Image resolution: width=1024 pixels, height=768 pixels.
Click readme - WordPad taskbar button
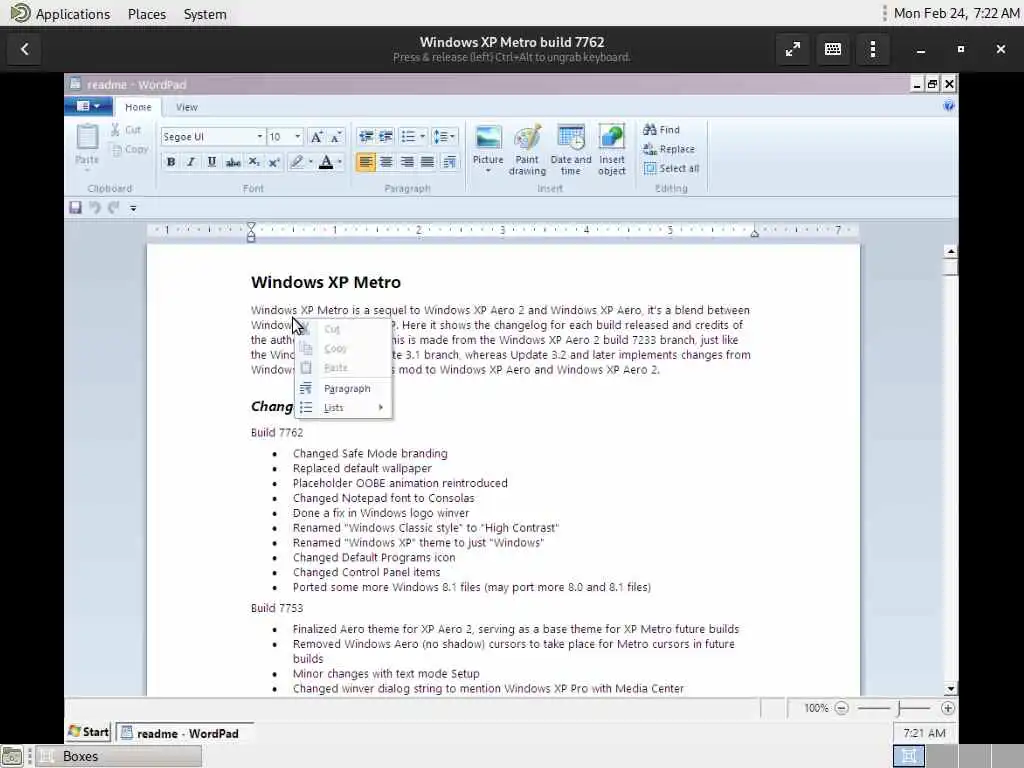click(x=184, y=733)
